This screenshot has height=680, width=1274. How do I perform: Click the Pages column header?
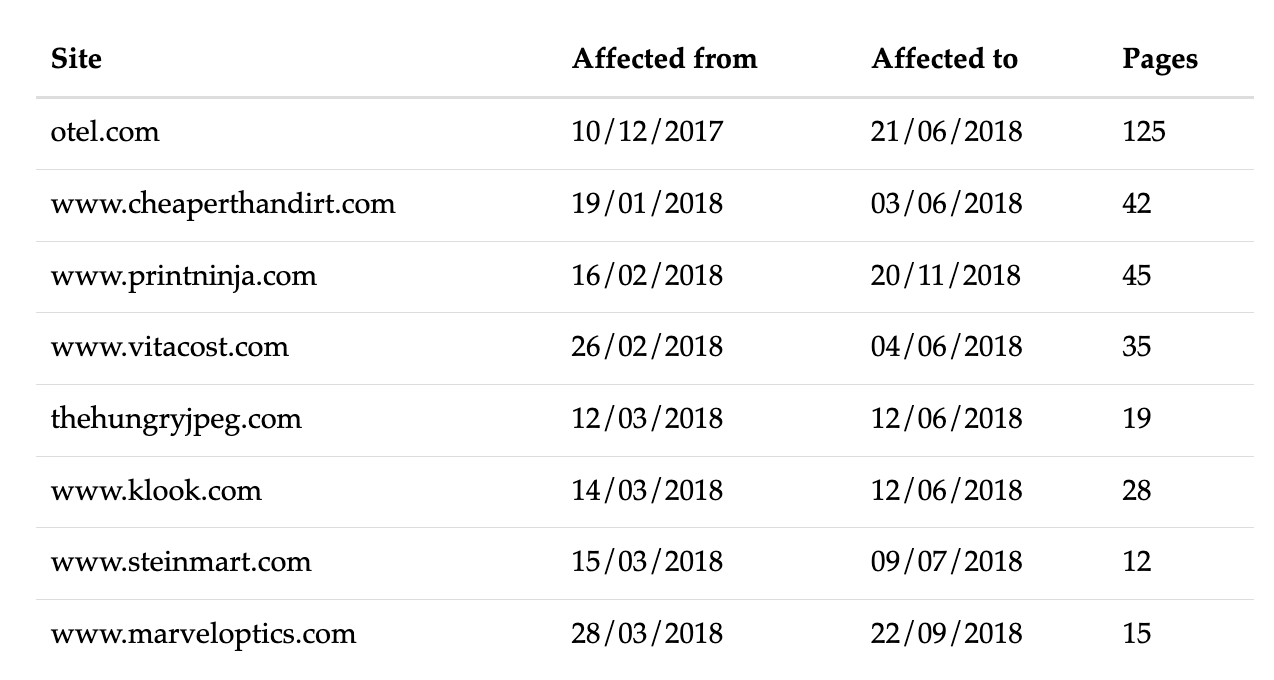coord(1159,59)
